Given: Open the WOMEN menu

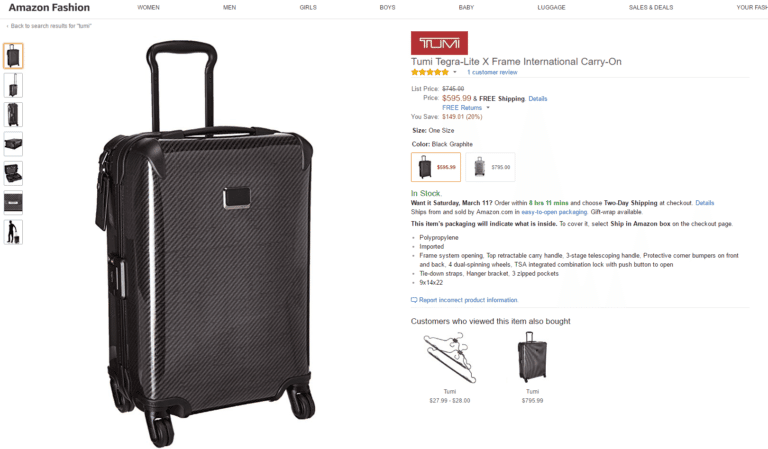Looking at the screenshot, I should pos(148,7).
